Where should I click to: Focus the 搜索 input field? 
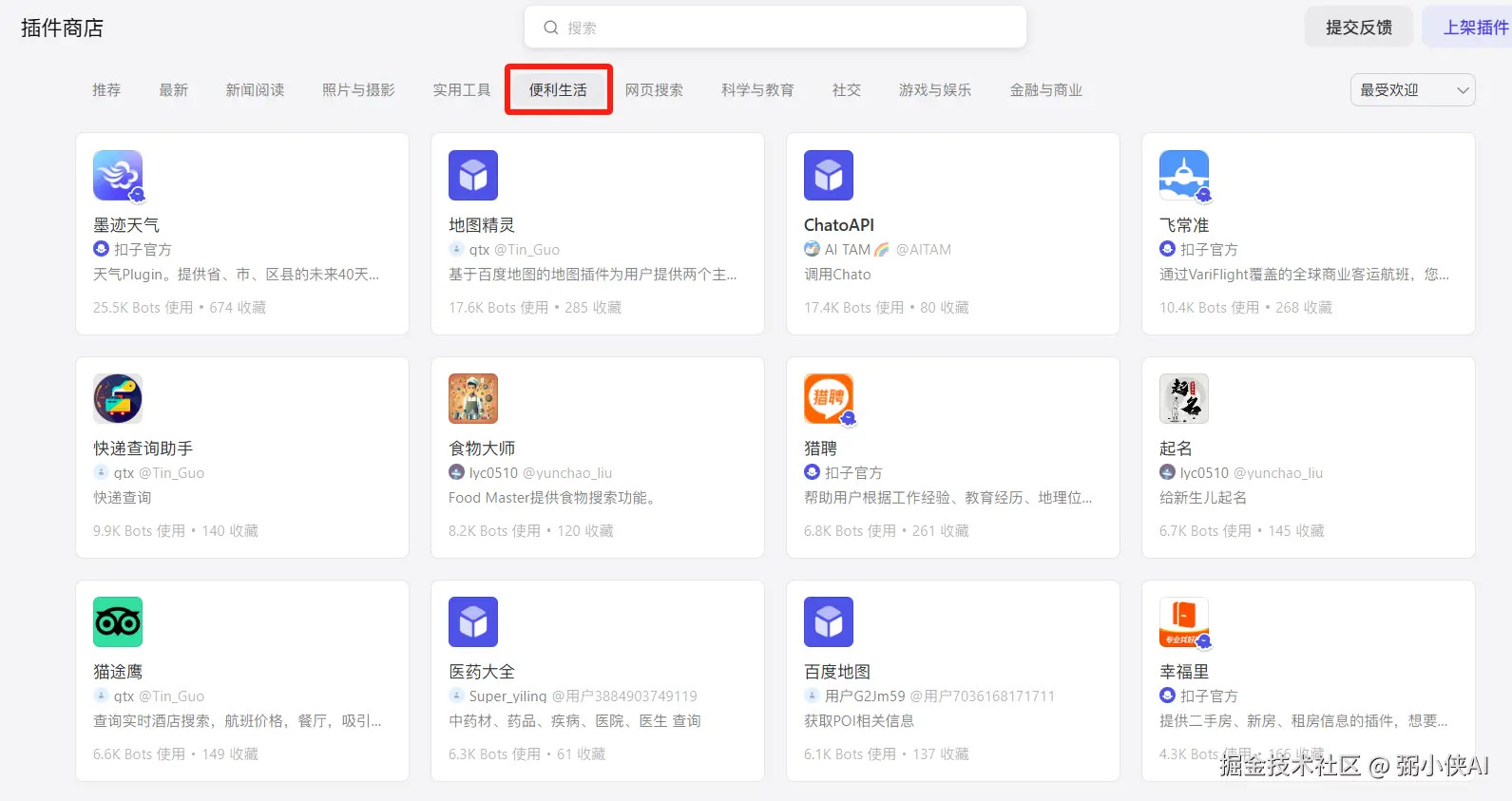pos(775,28)
